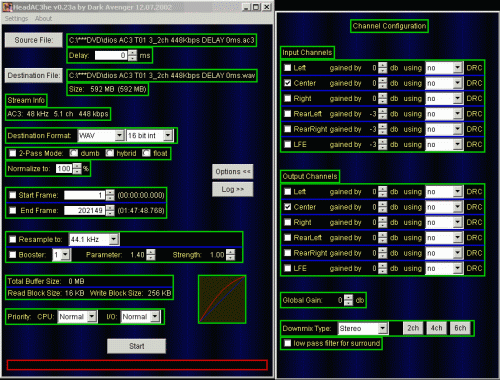Enable the 2-Pass Mode checkbox

13,153
